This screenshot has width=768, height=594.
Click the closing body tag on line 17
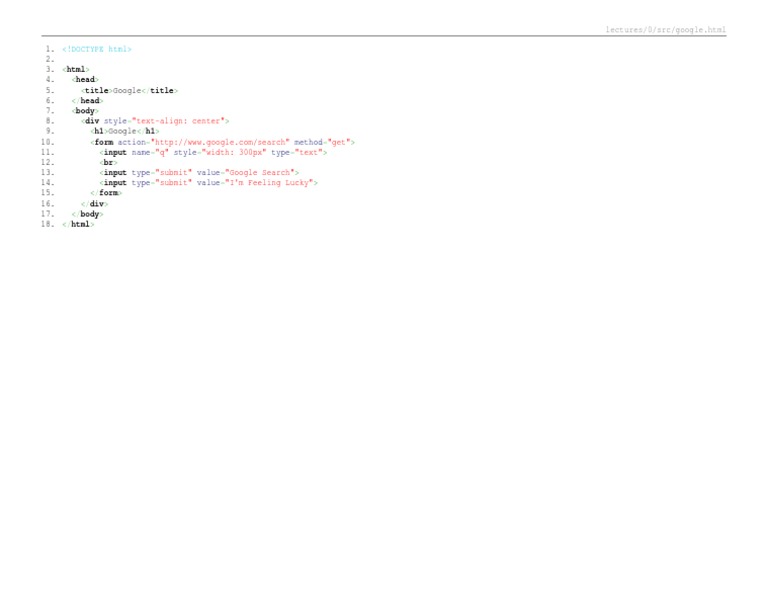coord(88,214)
